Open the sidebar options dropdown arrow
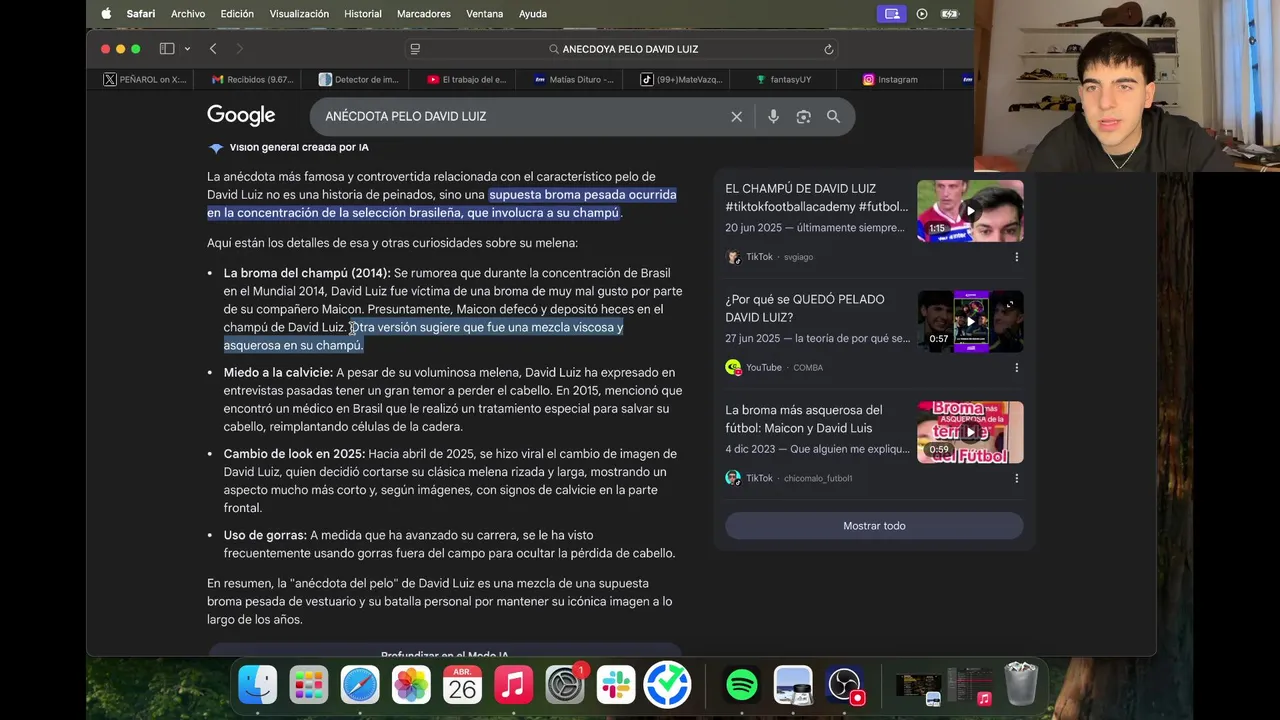This screenshot has height=720, width=1280. tap(187, 49)
